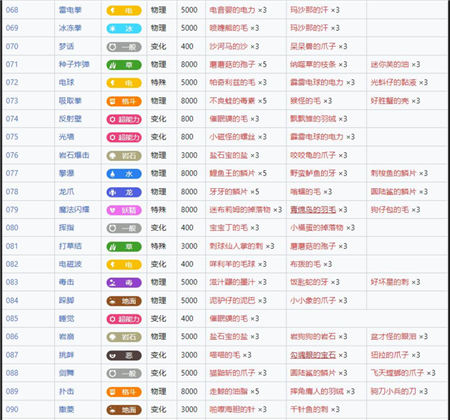
Task: Open move number link 090
Action: [12, 409]
